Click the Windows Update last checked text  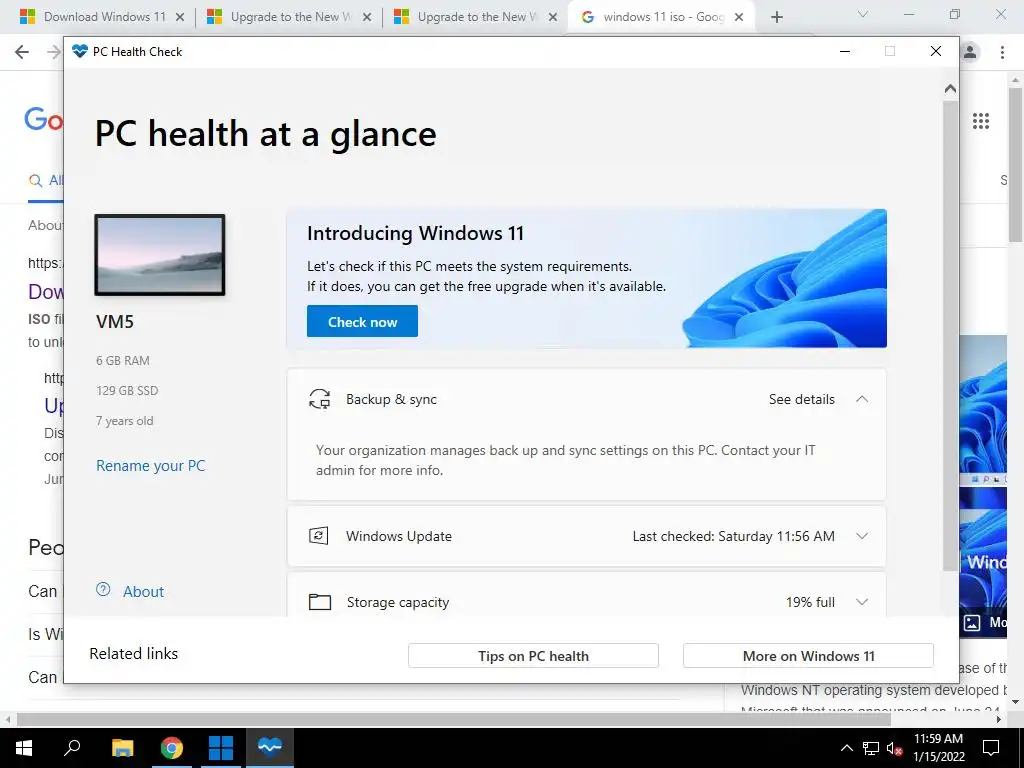tap(733, 536)
